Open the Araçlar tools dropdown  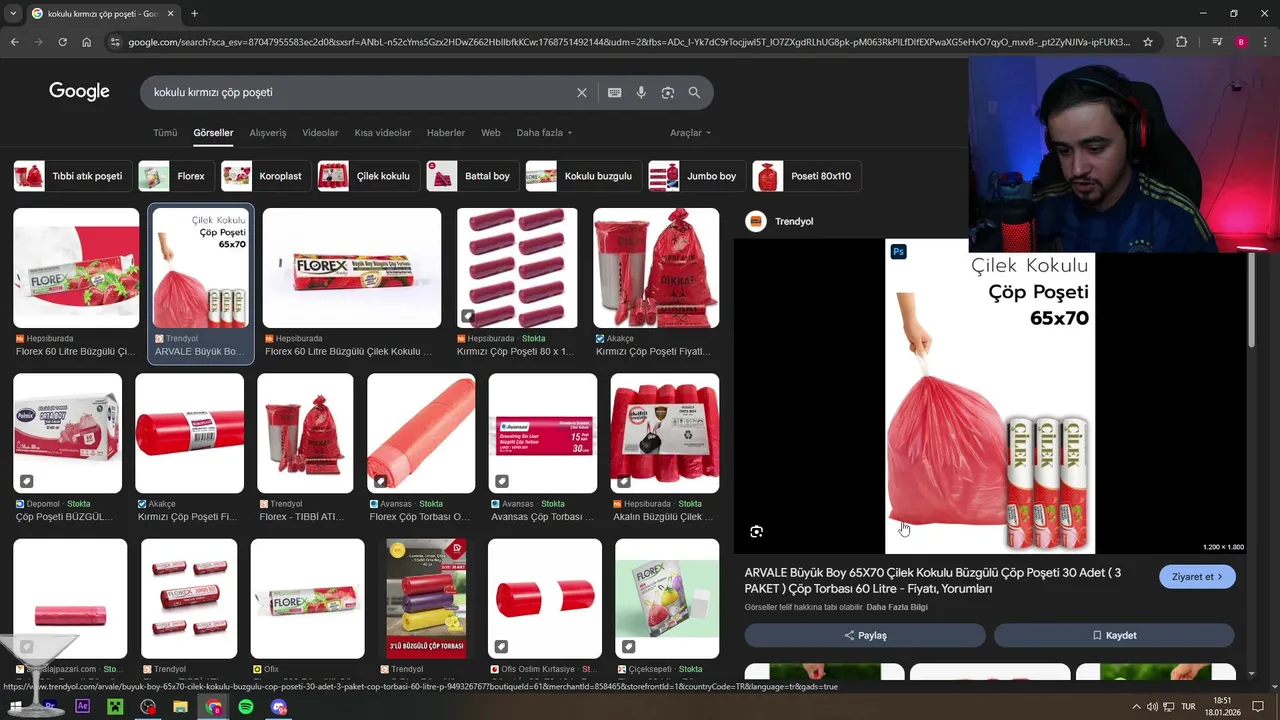tap(690, 133)
